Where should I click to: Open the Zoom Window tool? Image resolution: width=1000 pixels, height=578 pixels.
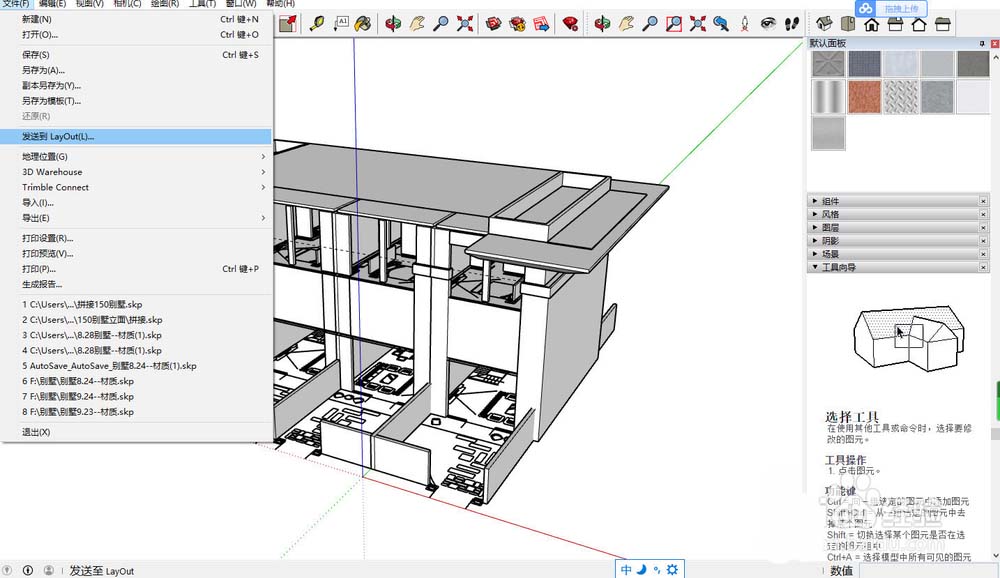point(674,22)
